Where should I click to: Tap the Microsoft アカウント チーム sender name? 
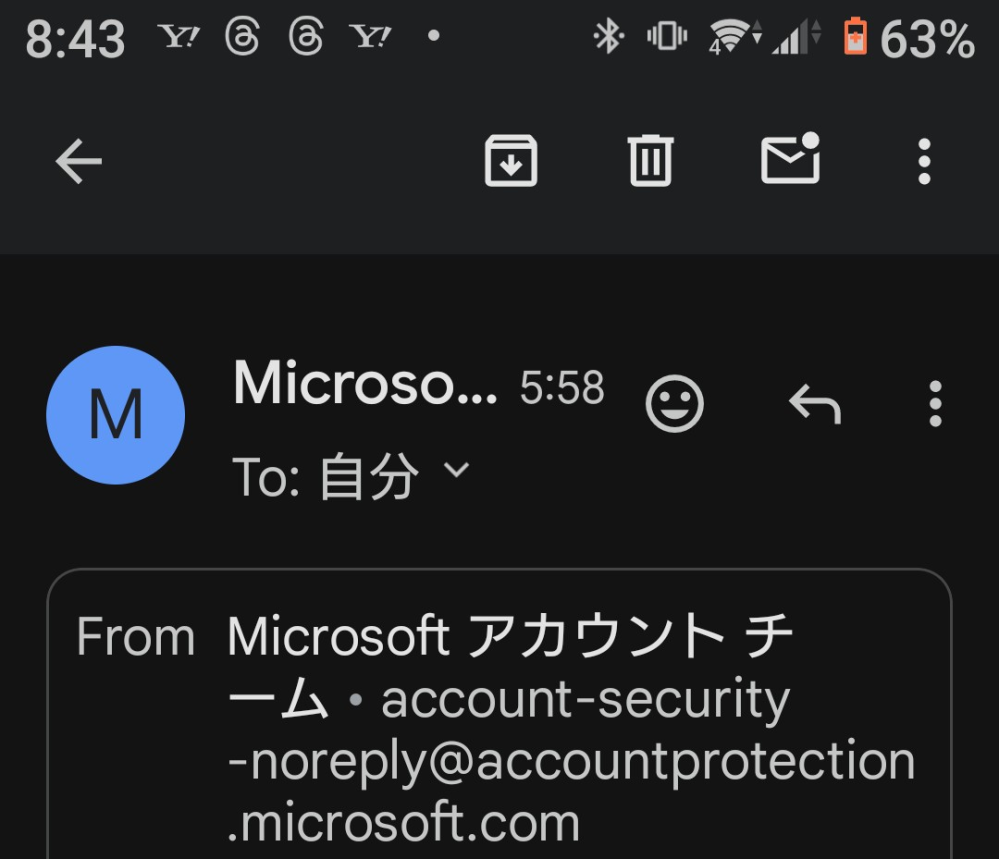(x=510, y=667)
